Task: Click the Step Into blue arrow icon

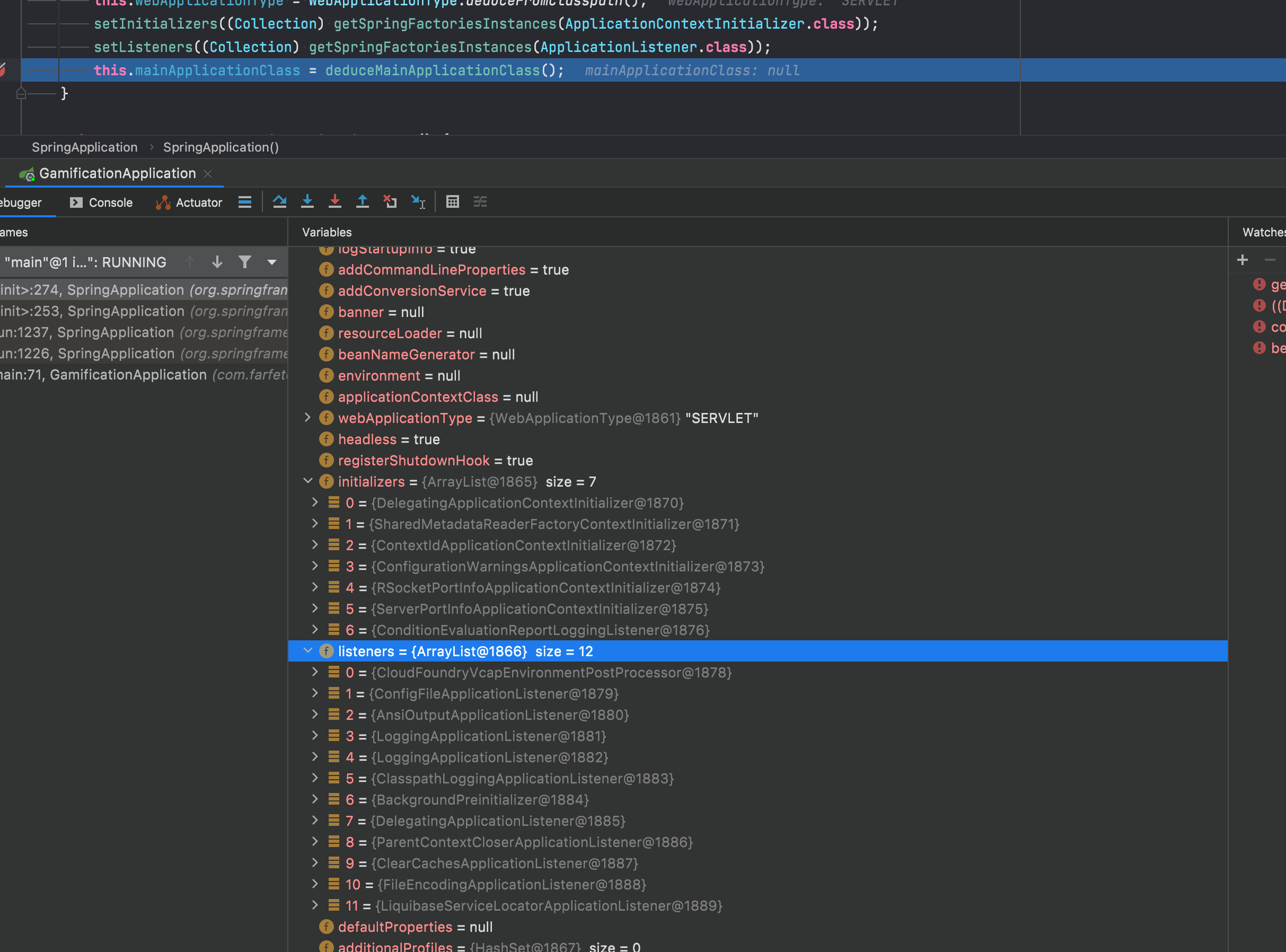Action: [x=307, y=202]
